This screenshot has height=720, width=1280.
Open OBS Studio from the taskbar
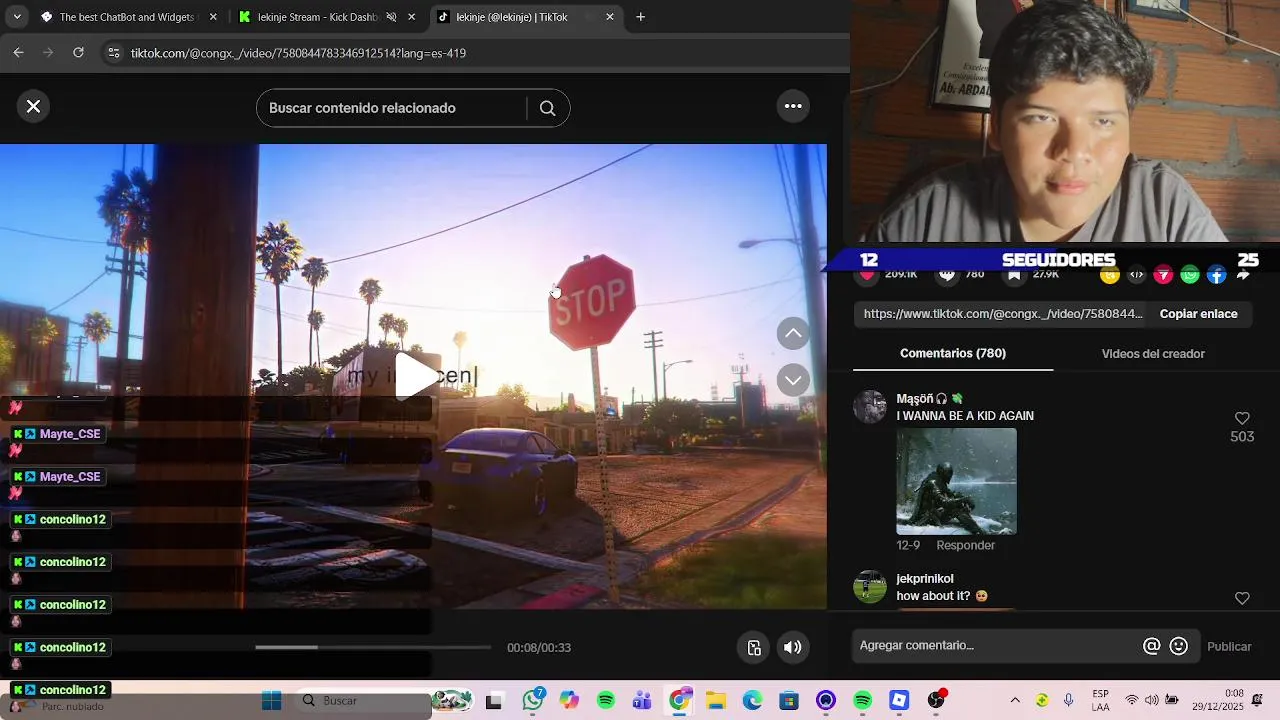pos(935,701)
